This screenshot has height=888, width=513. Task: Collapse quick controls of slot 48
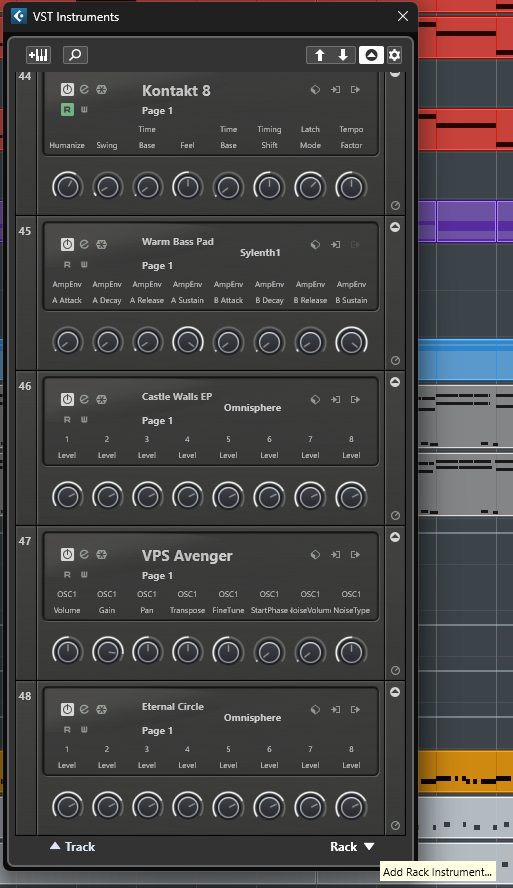coord(395,692)
